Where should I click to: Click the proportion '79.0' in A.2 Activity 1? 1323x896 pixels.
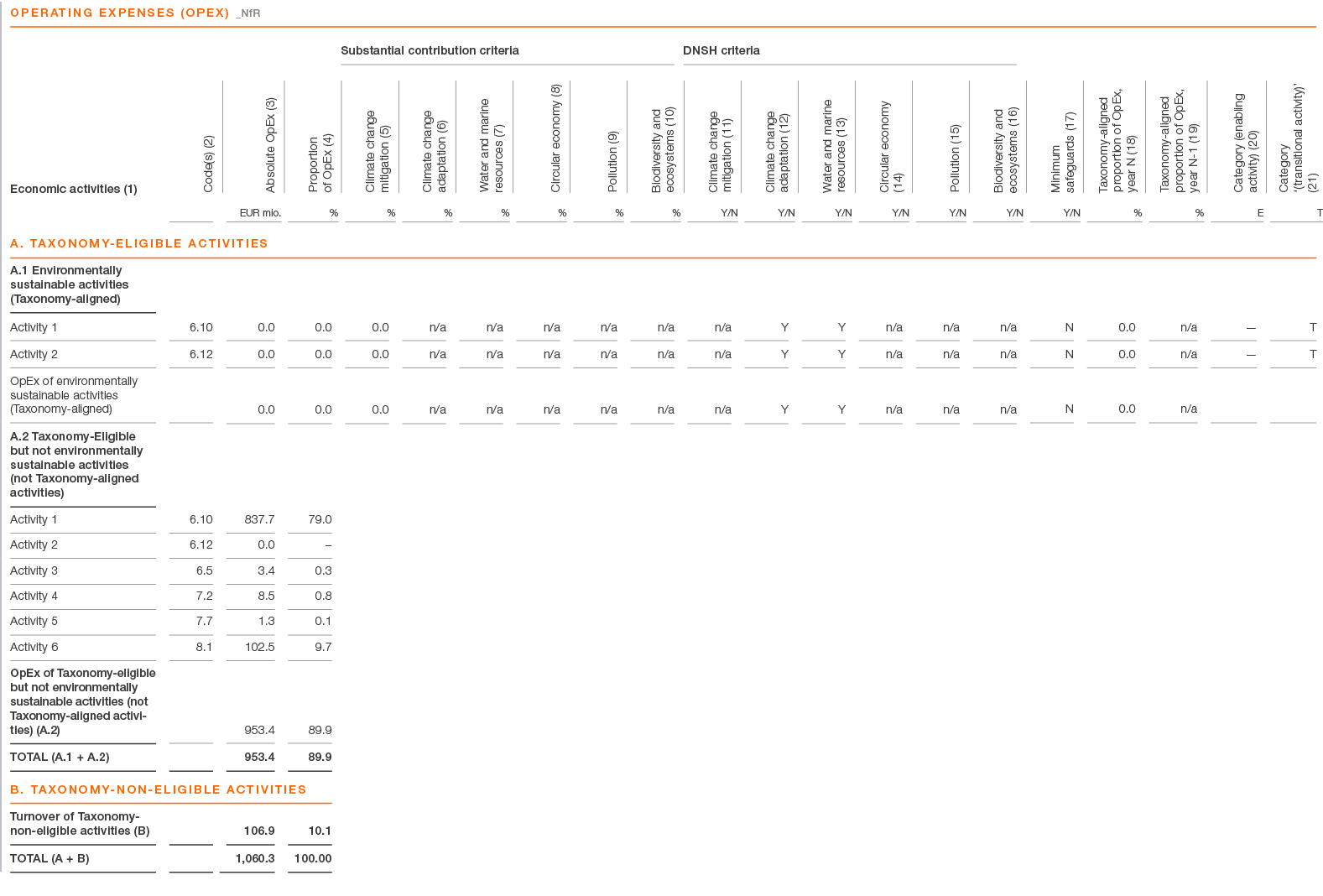pyautogui.click(x=320, y=519)
